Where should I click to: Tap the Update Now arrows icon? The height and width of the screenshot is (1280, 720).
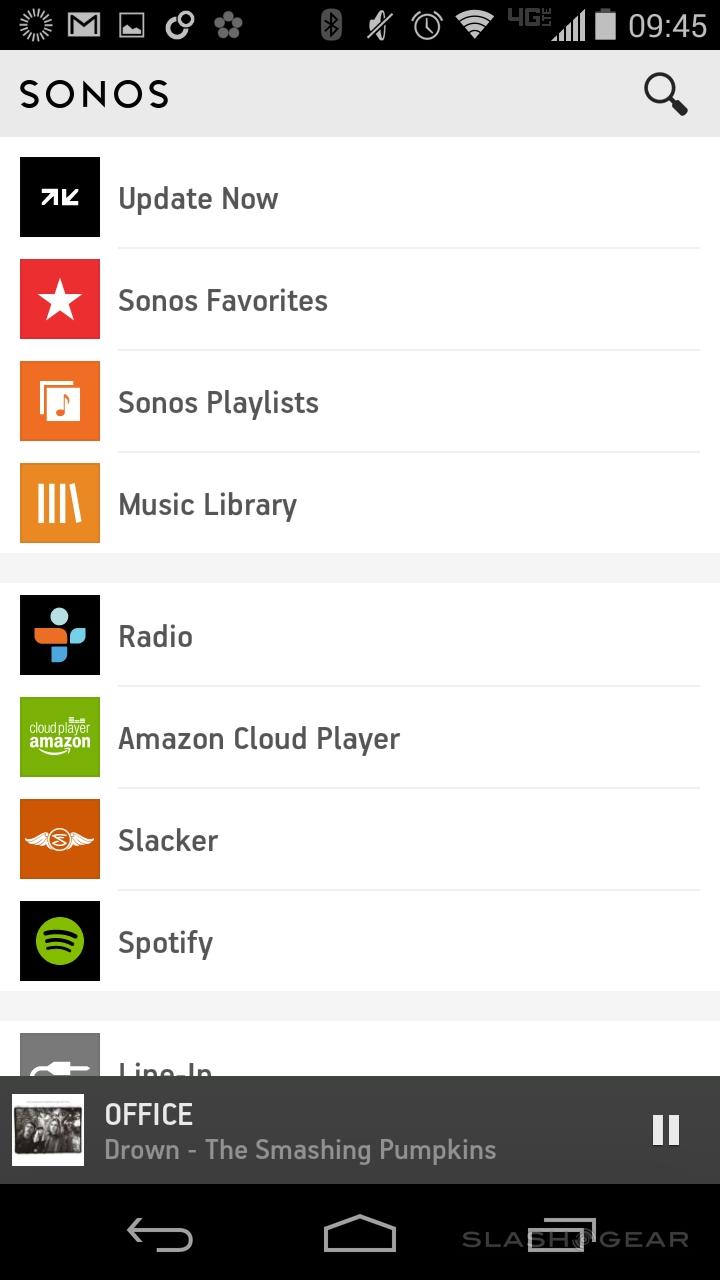[x=60, y=197]
